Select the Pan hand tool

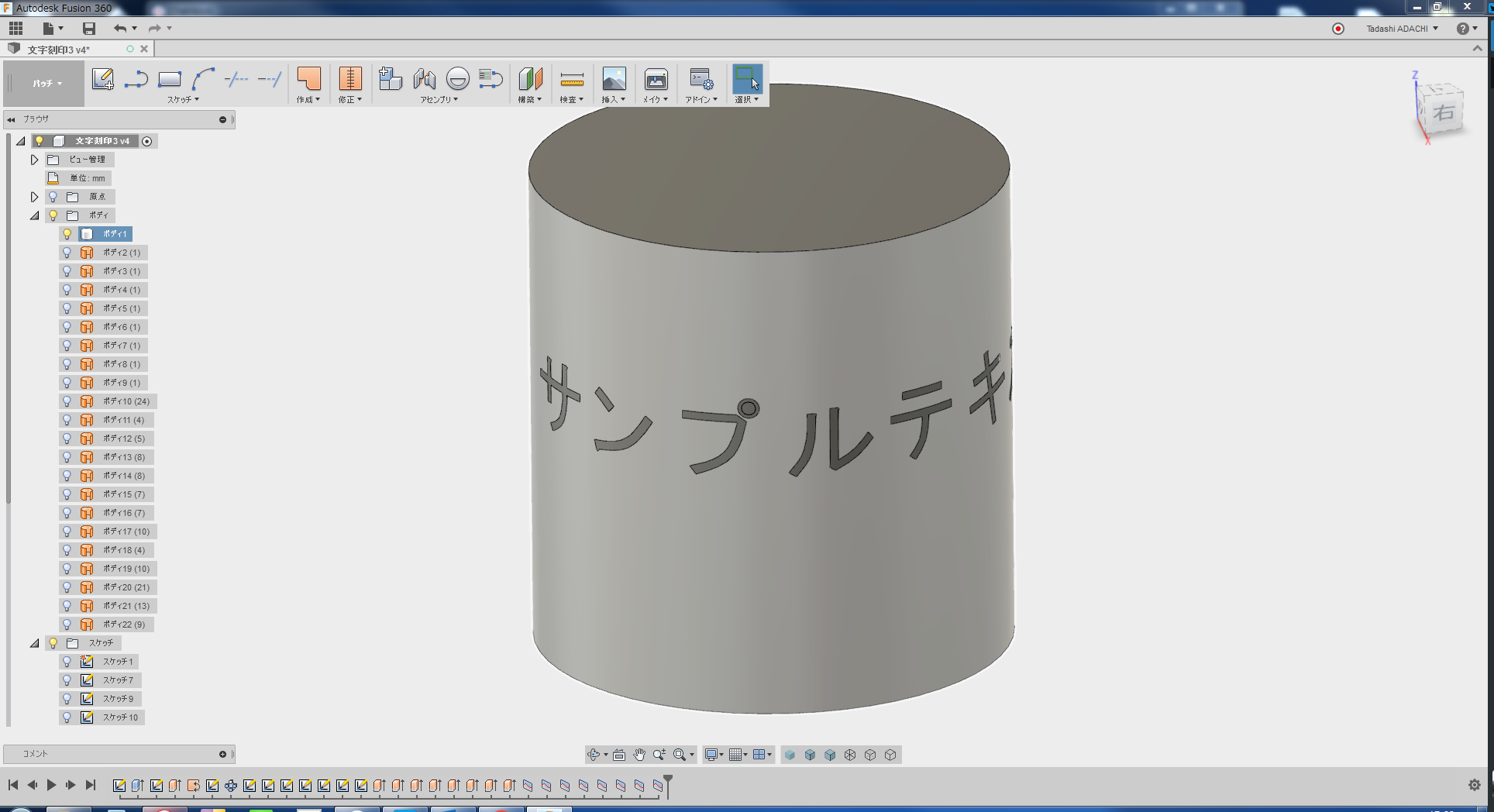click(639, 755)
